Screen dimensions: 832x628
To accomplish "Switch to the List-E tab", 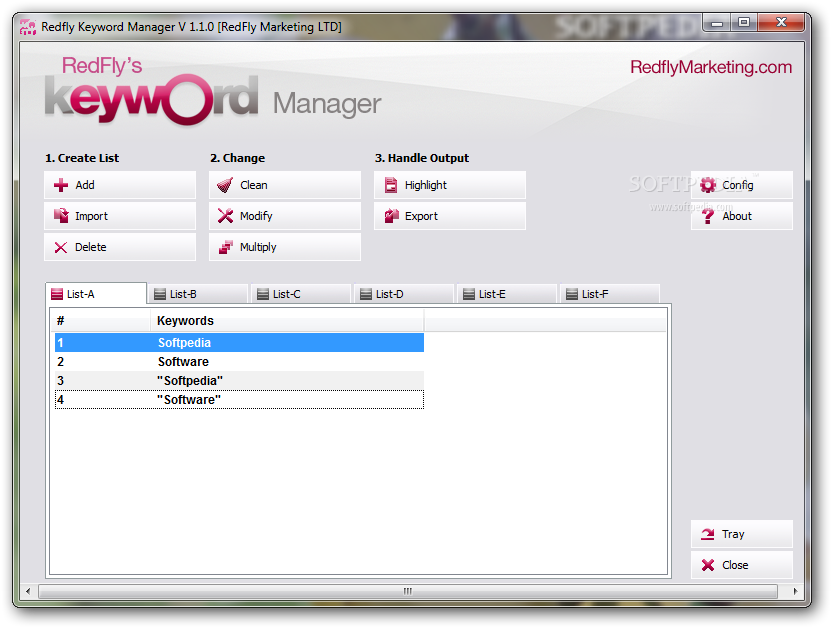I will 507,294.
